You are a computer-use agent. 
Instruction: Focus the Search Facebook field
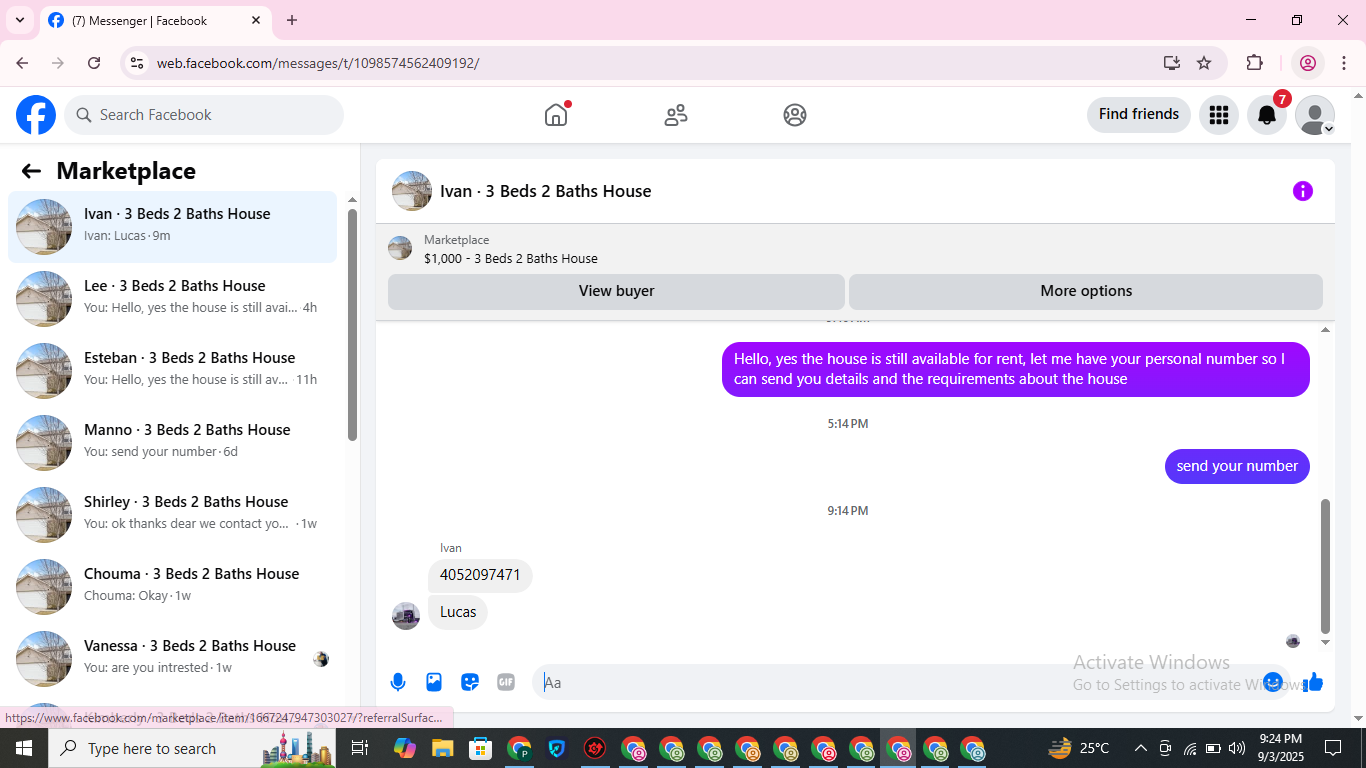[x=204, y=115]
